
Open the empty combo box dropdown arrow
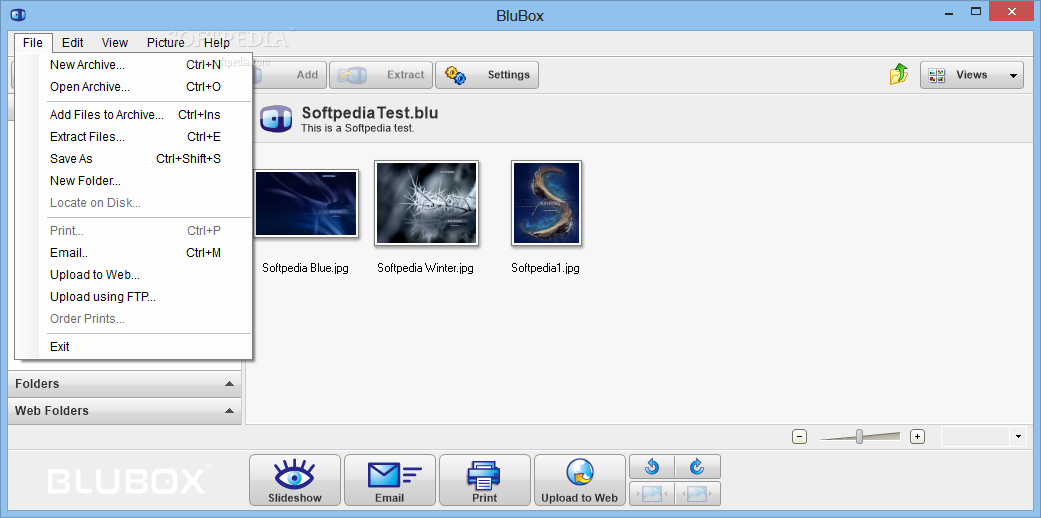tap(1018, 436)
